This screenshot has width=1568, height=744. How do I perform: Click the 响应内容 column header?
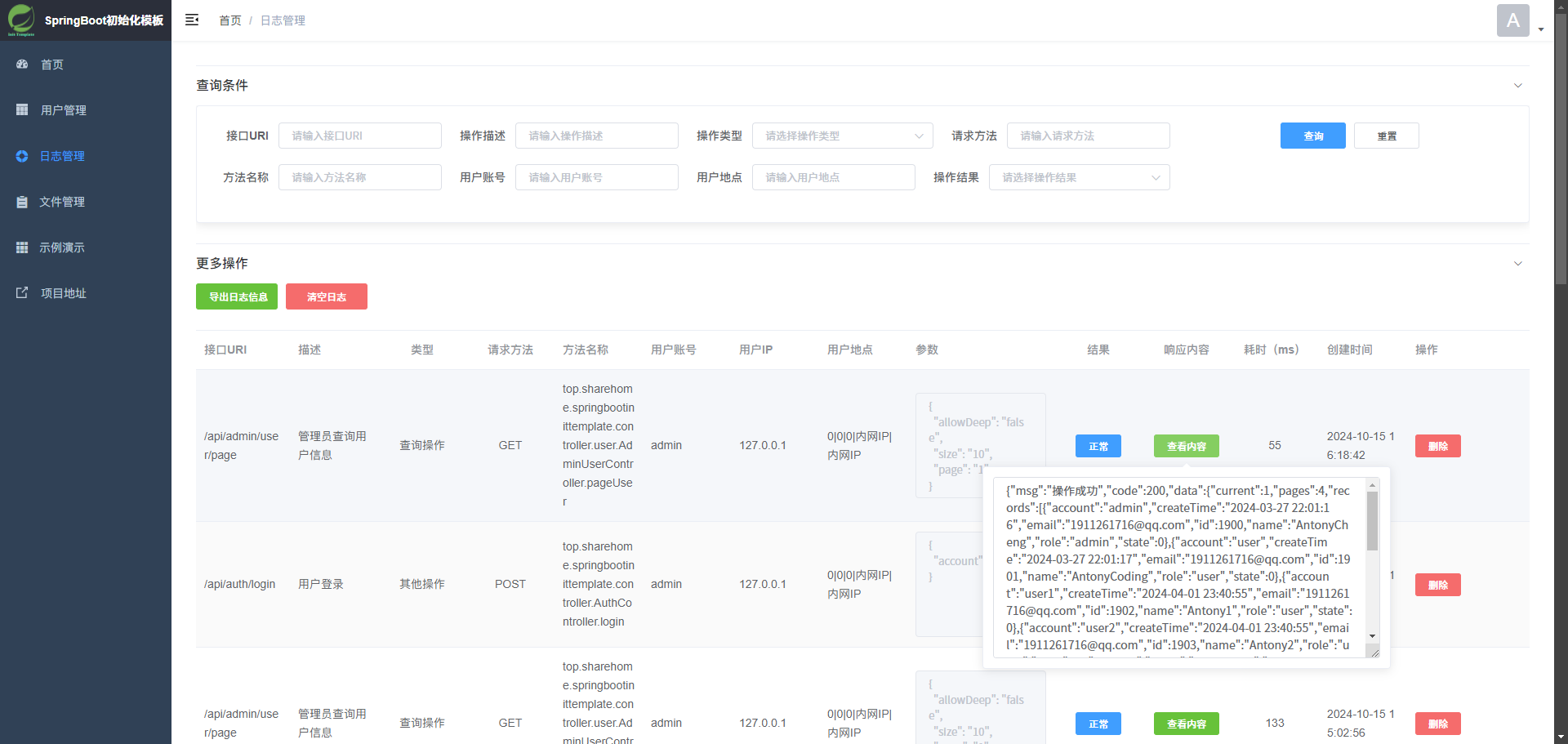point(1187,350)
